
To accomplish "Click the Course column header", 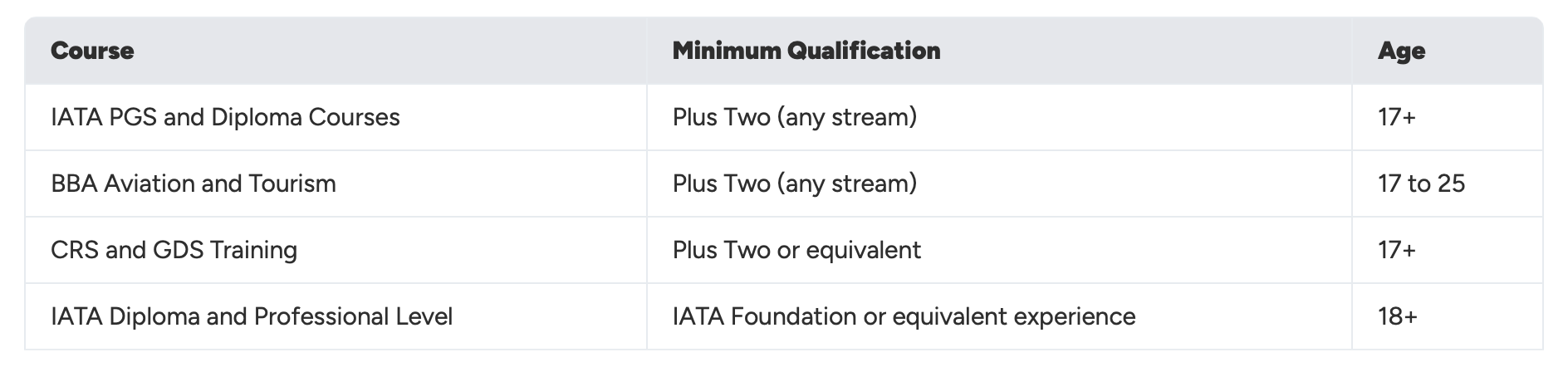I will point(92,51).
